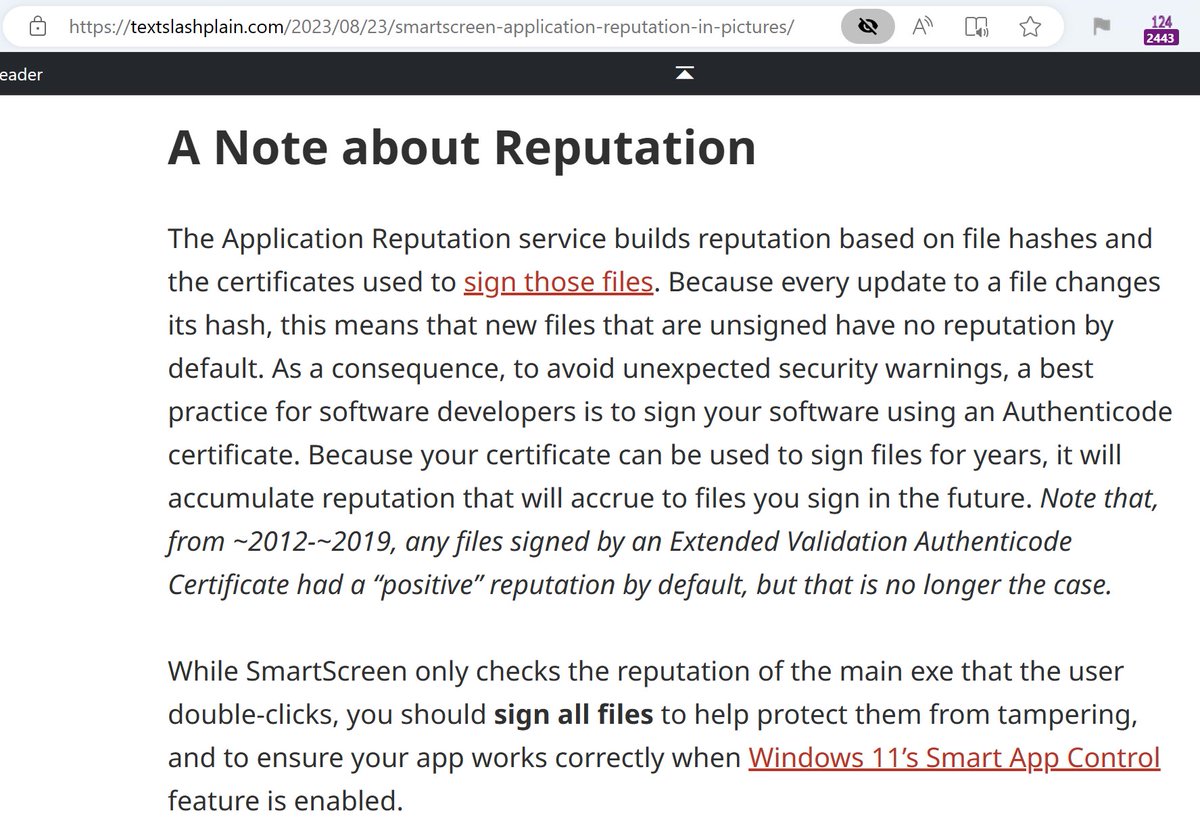Screen dimensions: 1200x834
Task: Click the flag extension icon
Action: click(1101, 27)
